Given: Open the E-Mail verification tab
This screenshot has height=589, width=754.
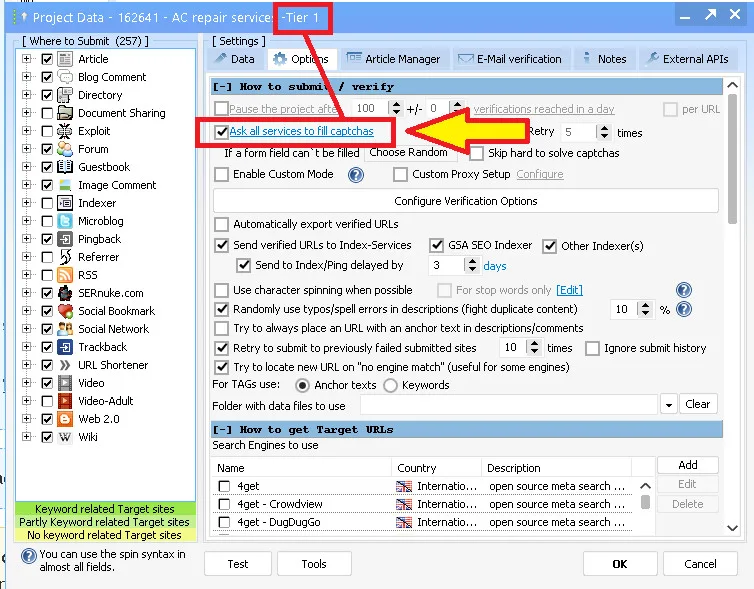Looking at the screenshot, I should point(511,59).
